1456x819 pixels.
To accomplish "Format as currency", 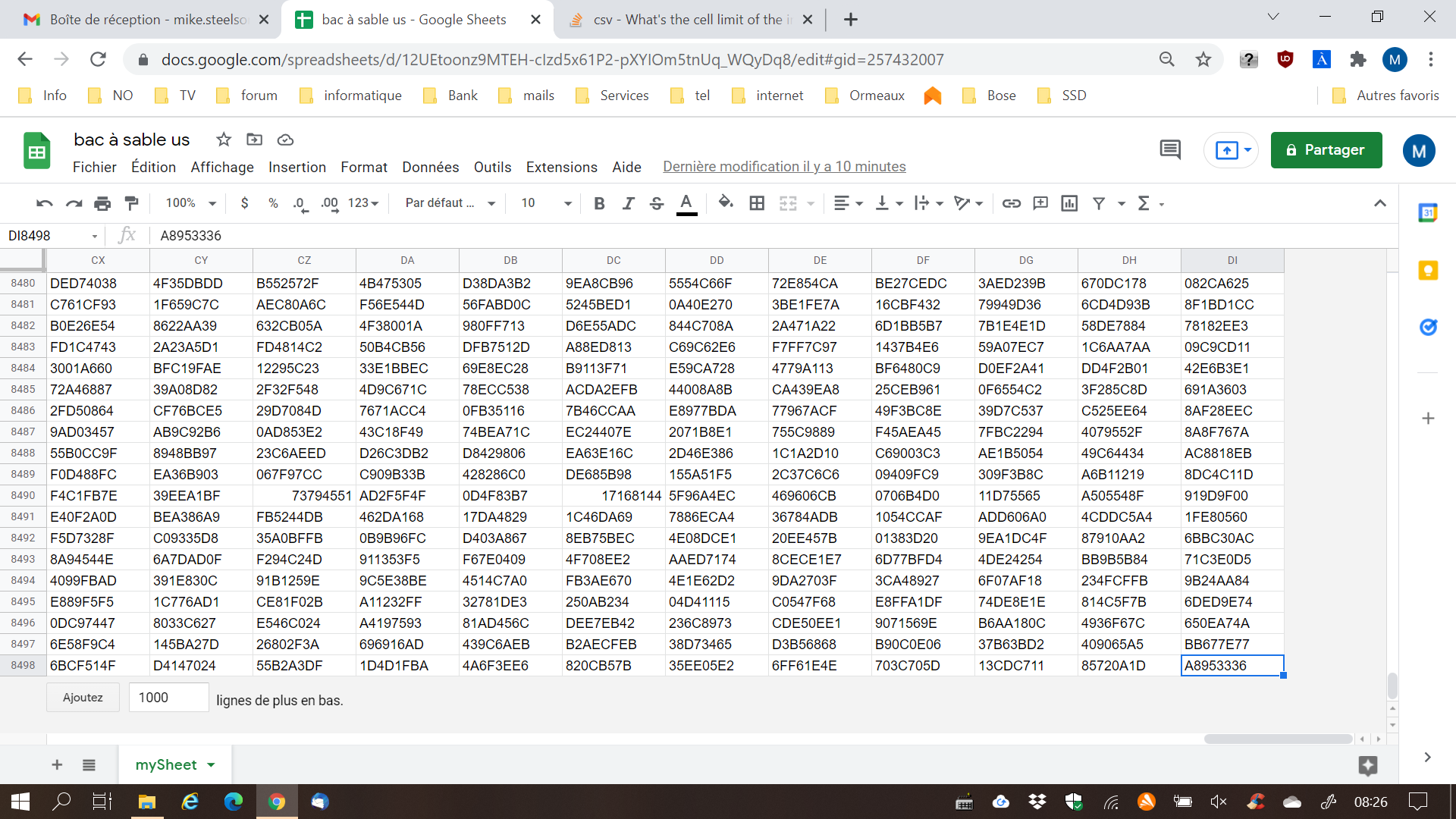I will [244, 203].
